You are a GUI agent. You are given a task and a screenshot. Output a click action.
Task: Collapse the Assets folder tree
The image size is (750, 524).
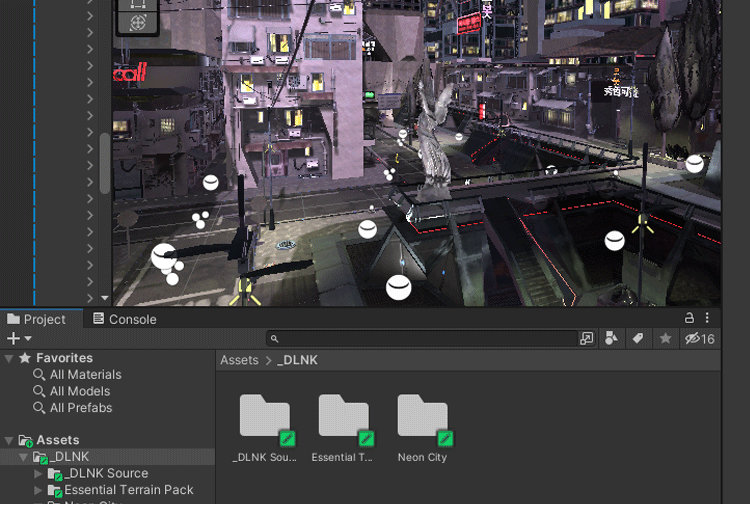(9, 440)
